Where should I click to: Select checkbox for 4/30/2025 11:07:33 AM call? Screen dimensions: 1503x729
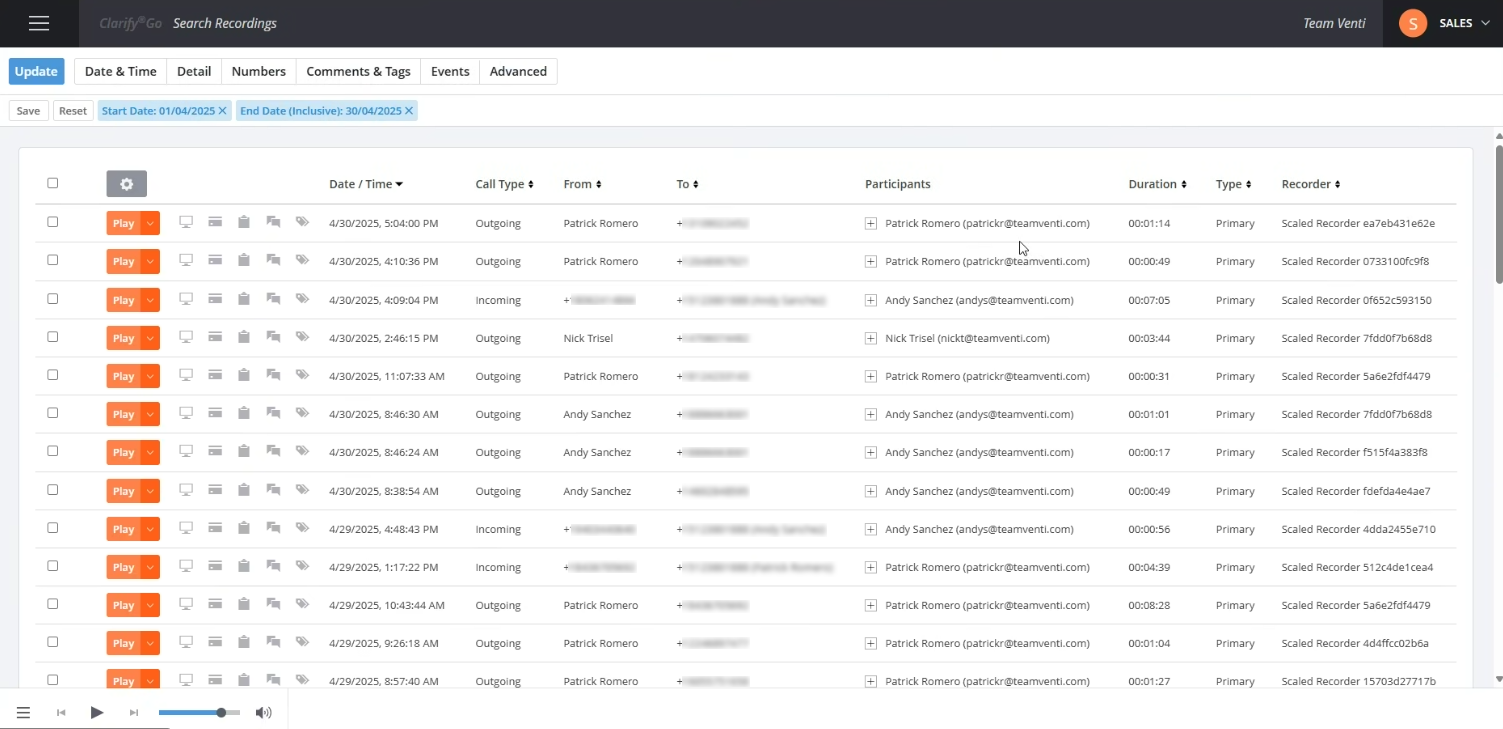point(53,375)
